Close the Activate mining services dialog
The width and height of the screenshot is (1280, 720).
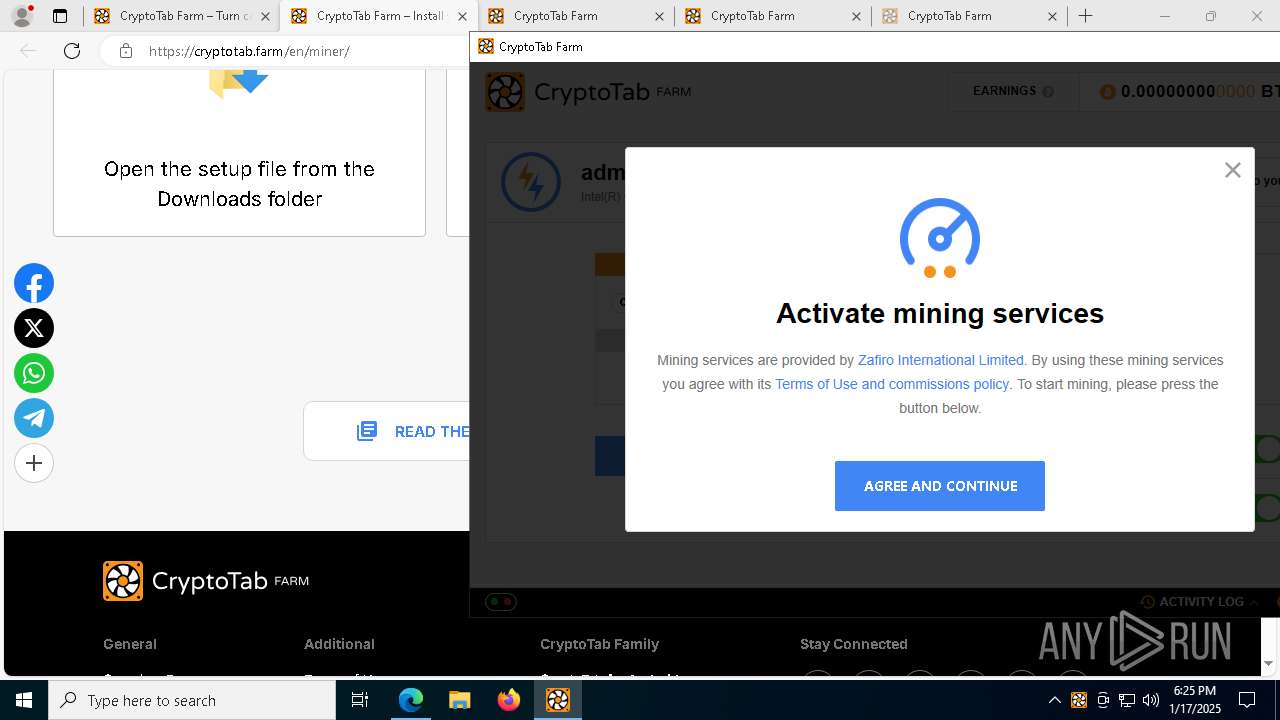[x=1232, y=170]
